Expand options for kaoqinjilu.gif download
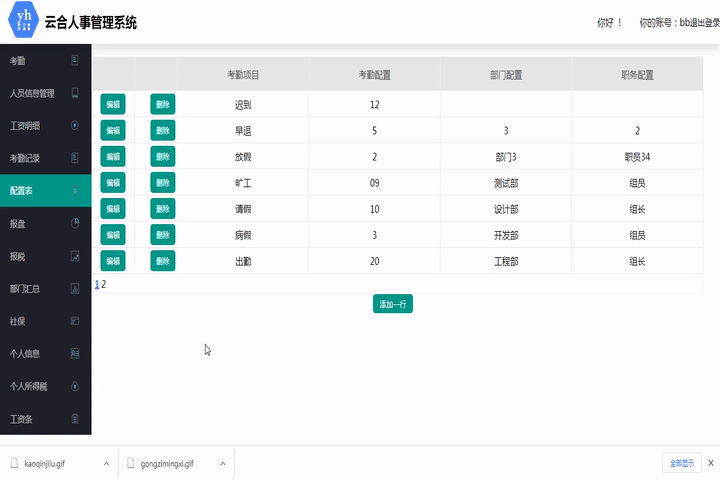 (x=106, y=464)
